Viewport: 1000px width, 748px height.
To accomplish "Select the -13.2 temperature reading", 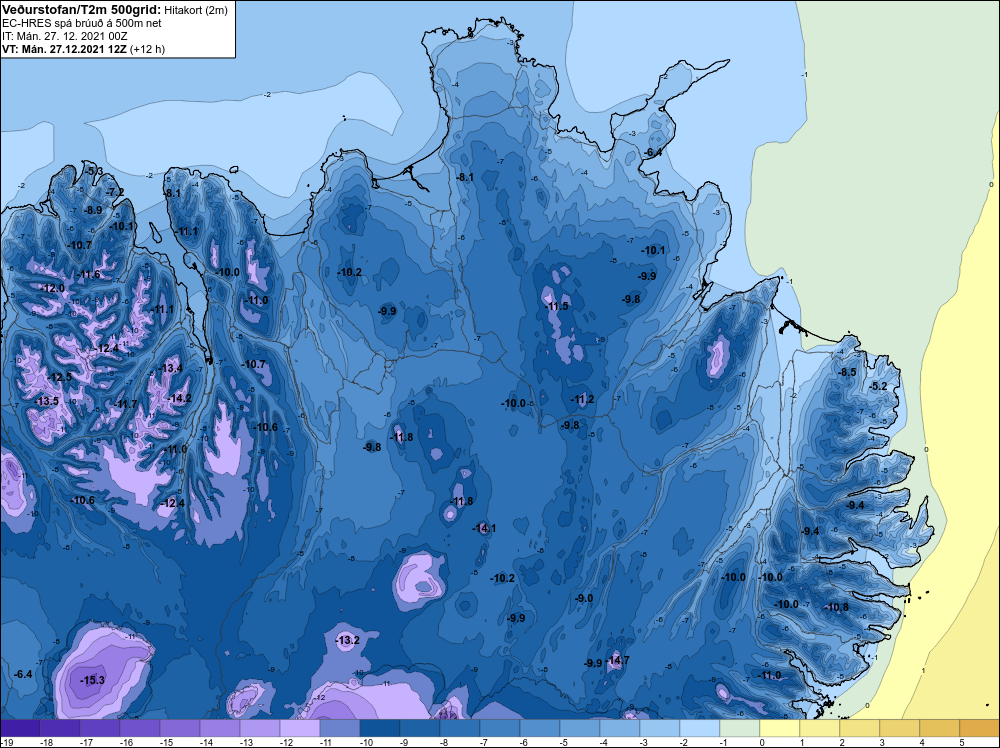I will pyautogui.click(x=348, y=640).
